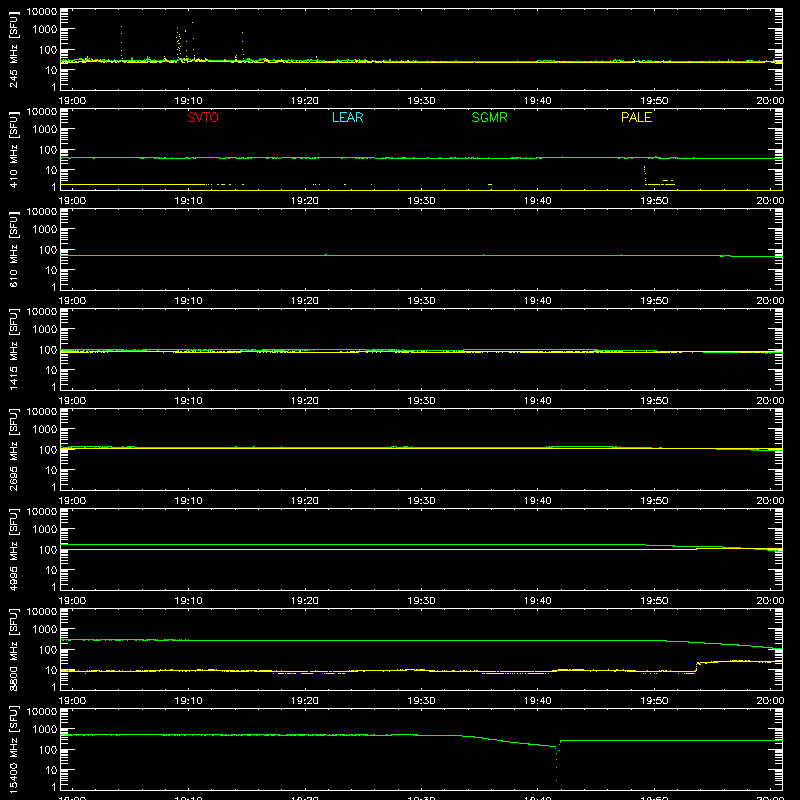Click the 19:50 tick under the 410 MHz panel
This screenshot has height=800, width=800.
[x=654, y=201]
